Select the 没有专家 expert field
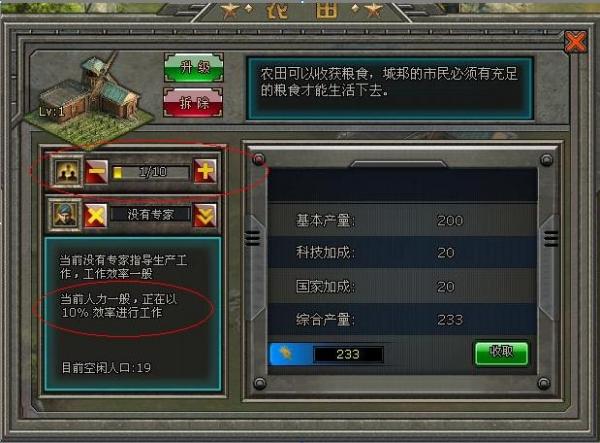 pyautogui.click(x=150, y=215)
